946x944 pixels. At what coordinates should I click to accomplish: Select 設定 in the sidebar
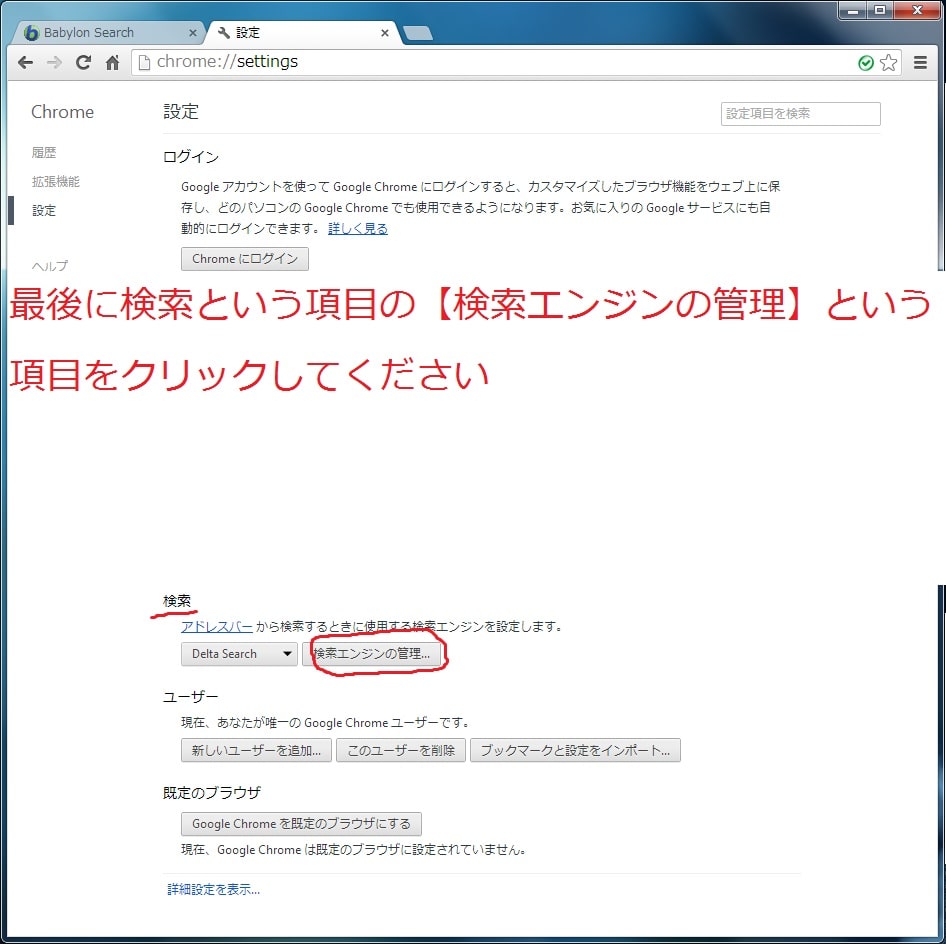[x=44, y=211]
